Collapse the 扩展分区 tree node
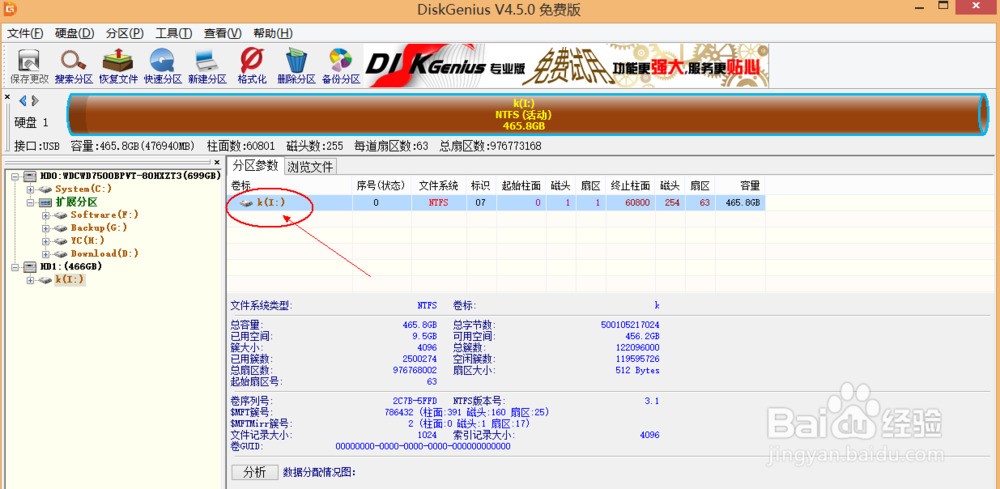This screenshot has height=489, width=1000. (30, 202)
